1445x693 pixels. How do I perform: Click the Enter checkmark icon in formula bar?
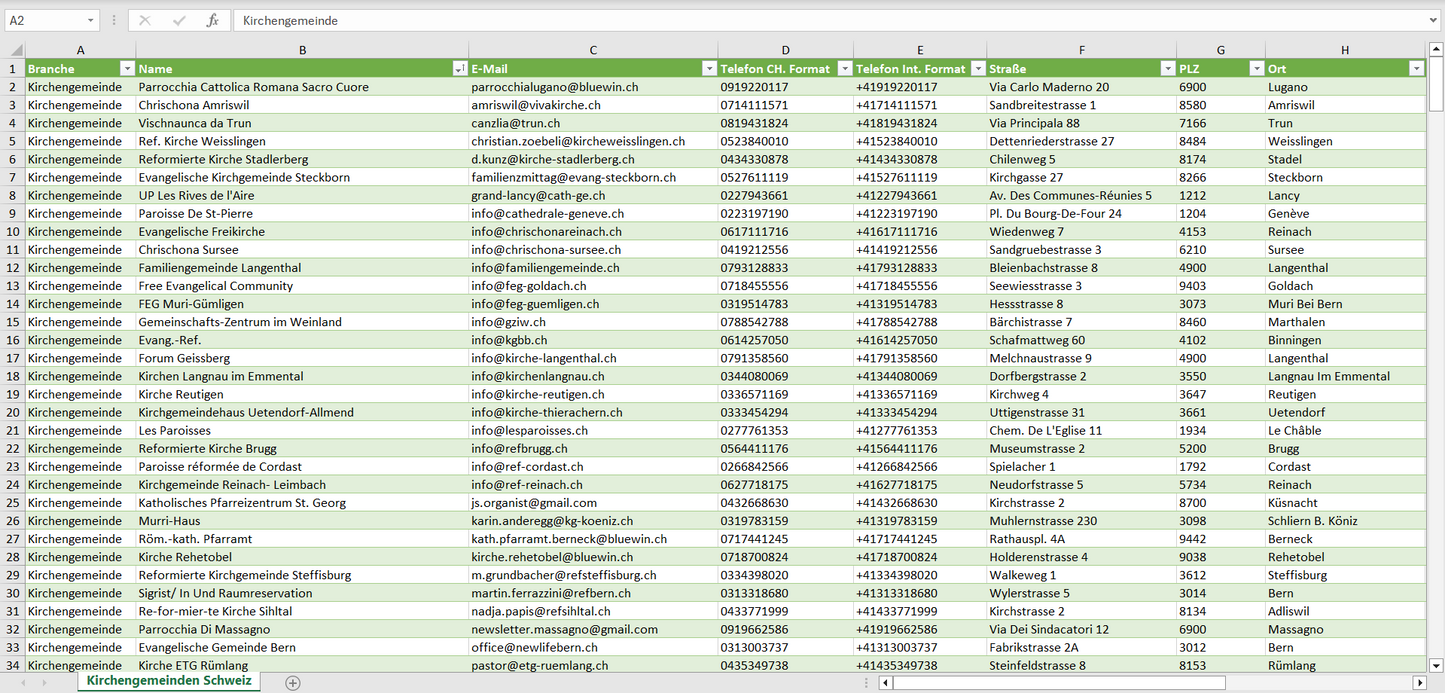(179, 20)
